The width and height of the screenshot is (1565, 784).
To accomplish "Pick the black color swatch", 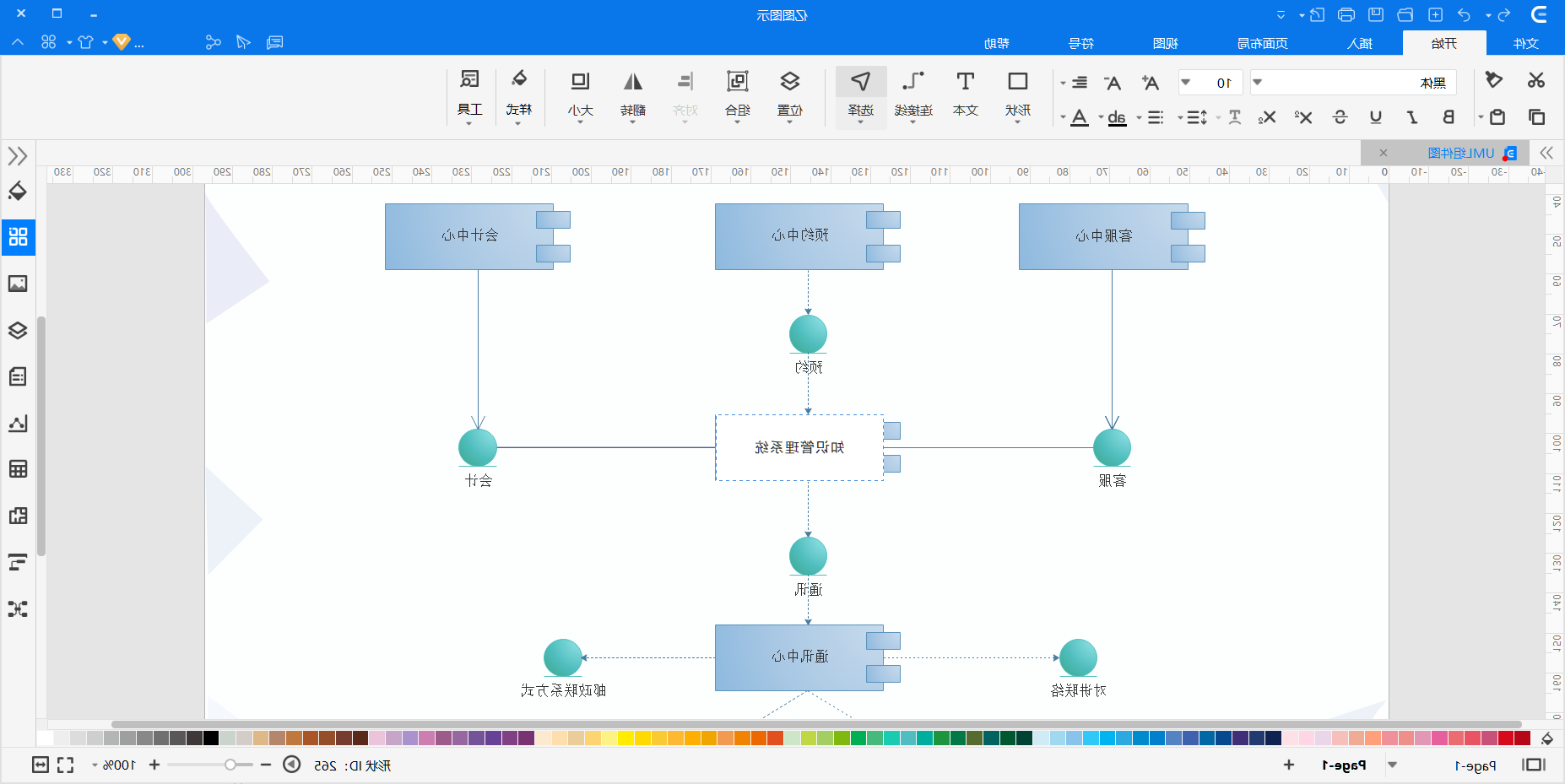I will (211, 738).
